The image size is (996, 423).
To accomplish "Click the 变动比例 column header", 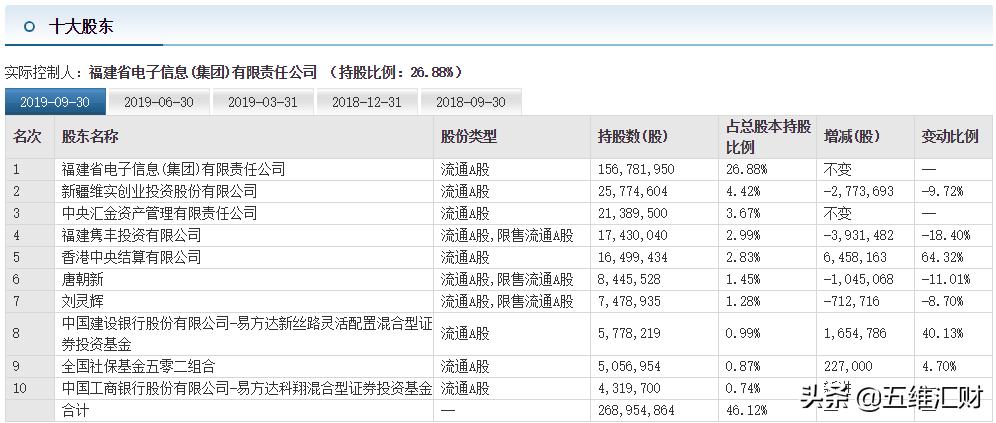I will 950,137.
